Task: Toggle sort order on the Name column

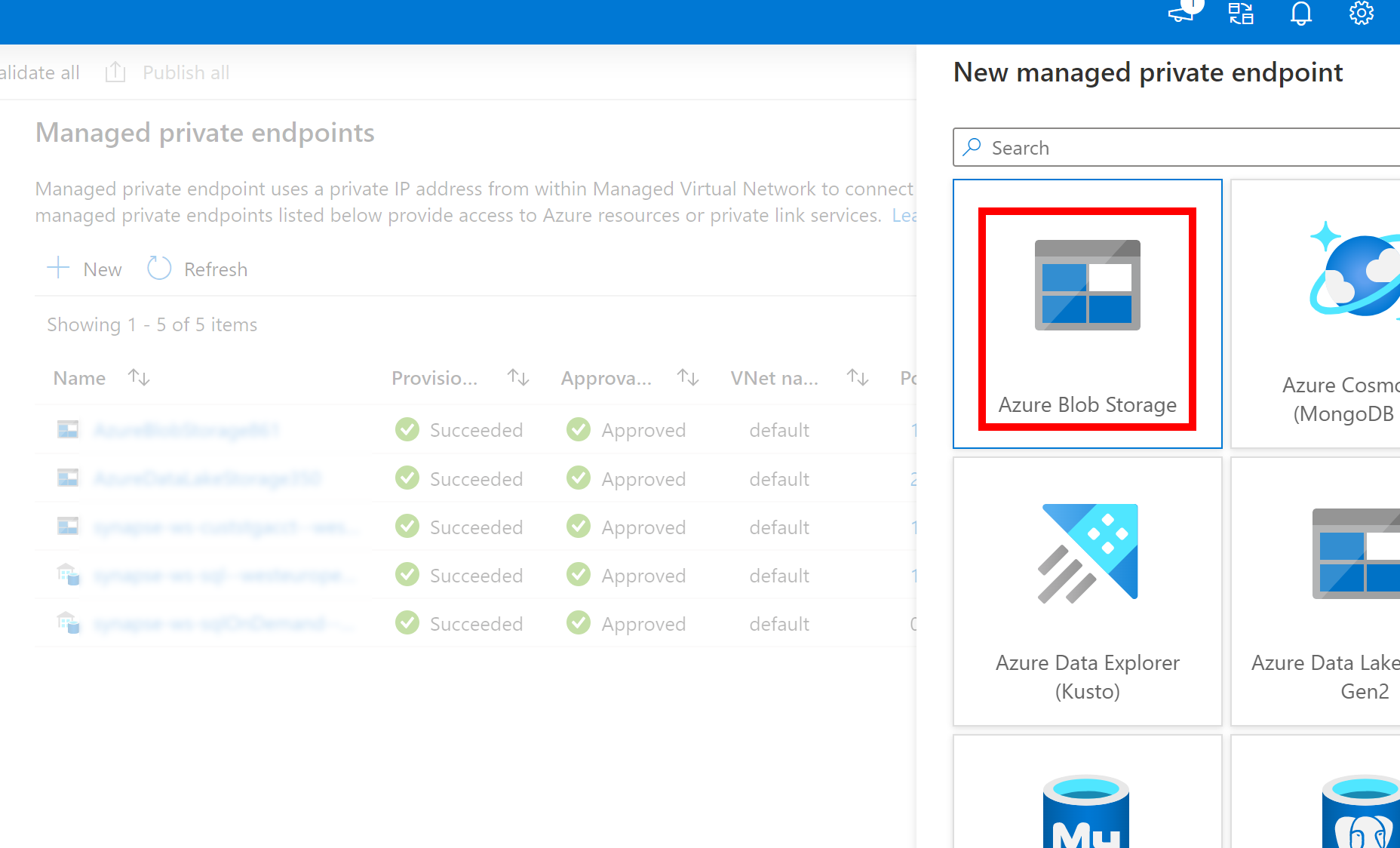Action: [139, 377]
